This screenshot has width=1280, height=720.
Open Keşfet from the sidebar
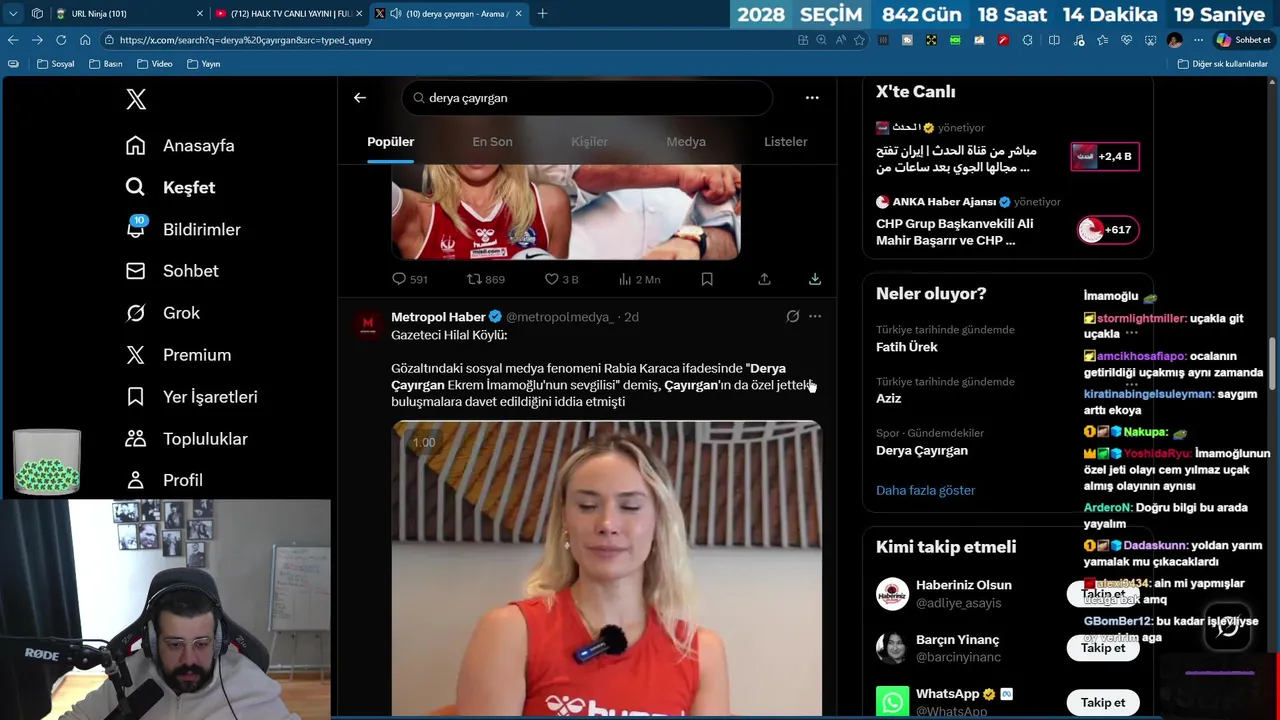pyautogui.click(x=170, y=187)
